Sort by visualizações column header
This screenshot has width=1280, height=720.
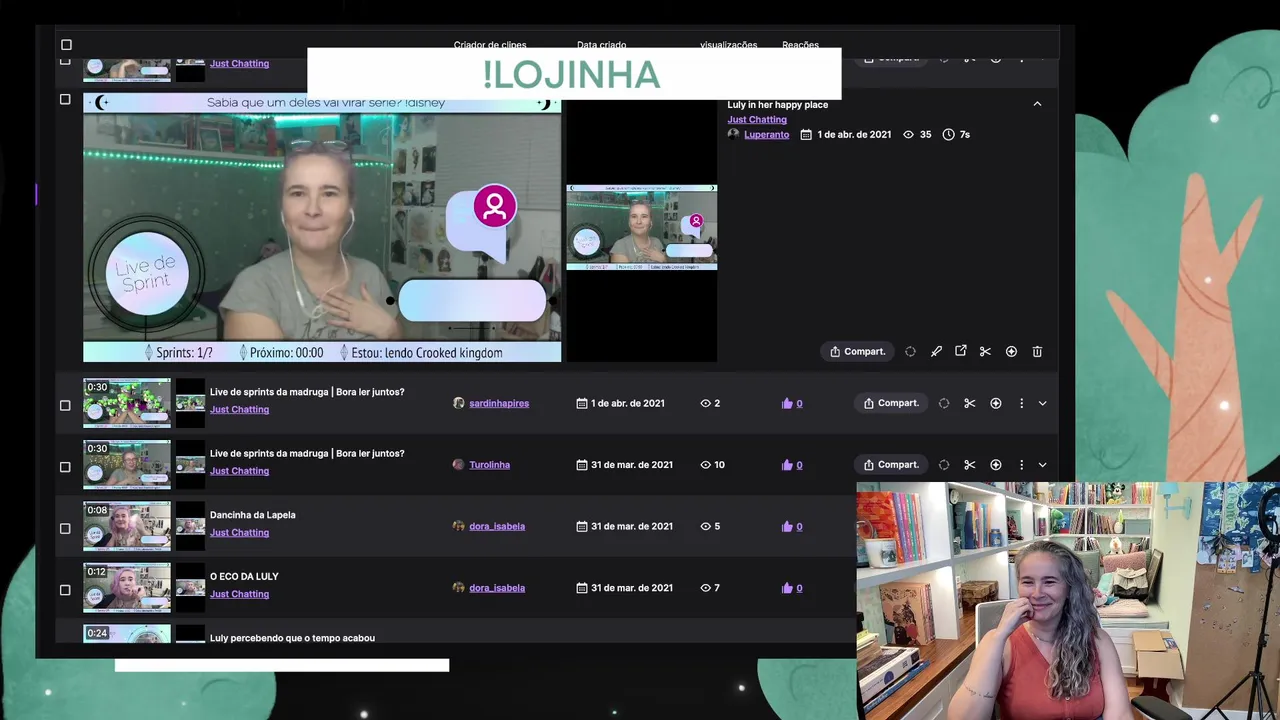728,45
